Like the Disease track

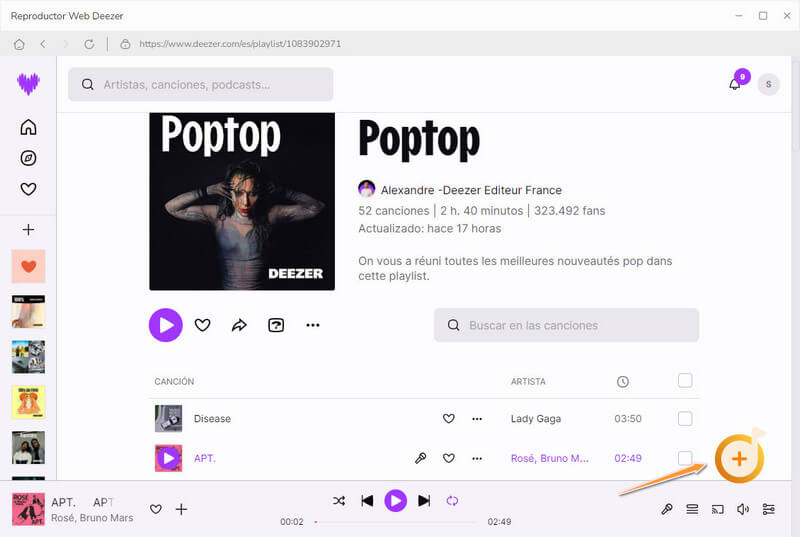pyautogui.click(x=448, y=419)
